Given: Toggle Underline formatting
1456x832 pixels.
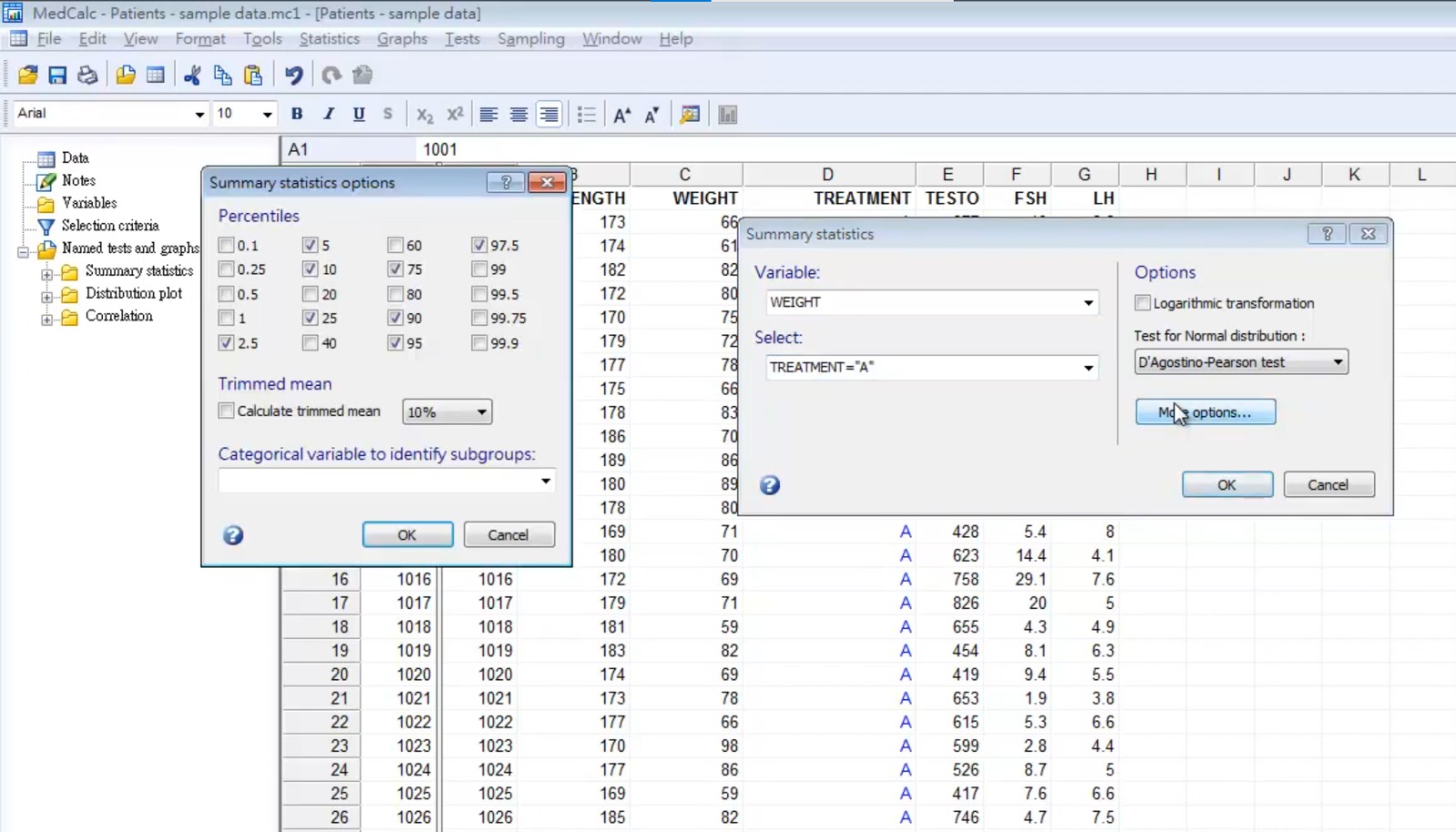Looking at the screenshot, I should (359, 114).
